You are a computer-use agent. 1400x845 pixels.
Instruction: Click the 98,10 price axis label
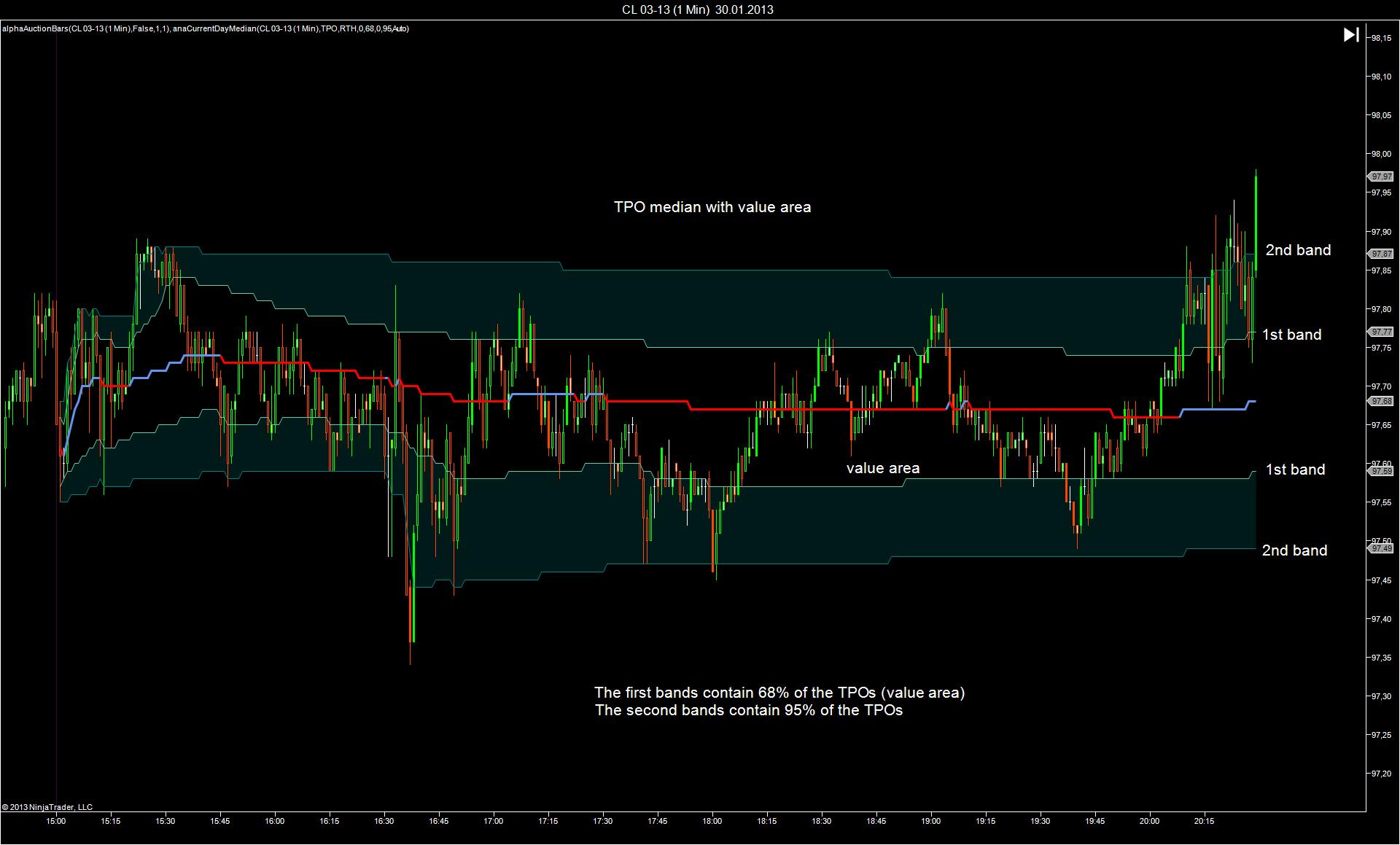pos(1382,77)
